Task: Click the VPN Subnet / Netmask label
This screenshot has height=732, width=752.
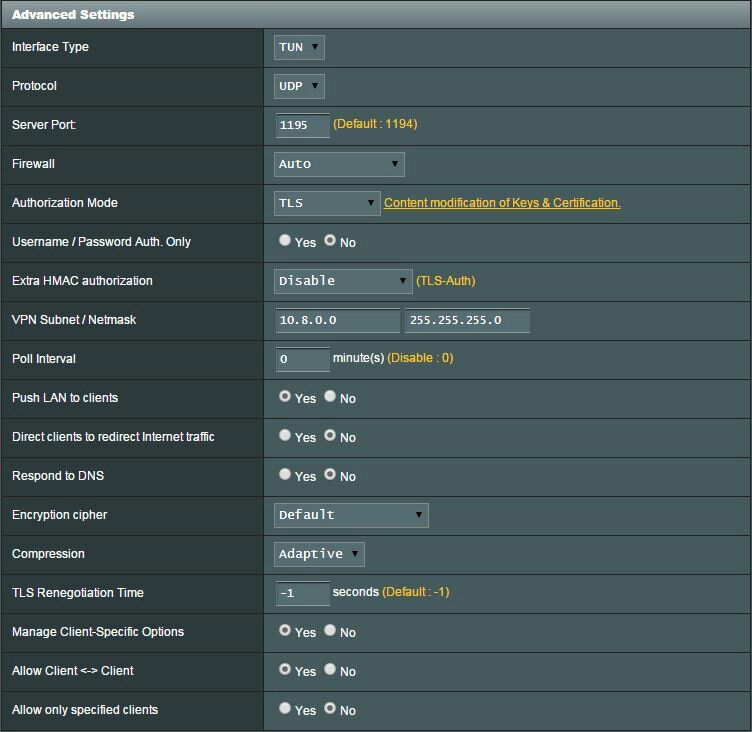Action: coord(74,319)
